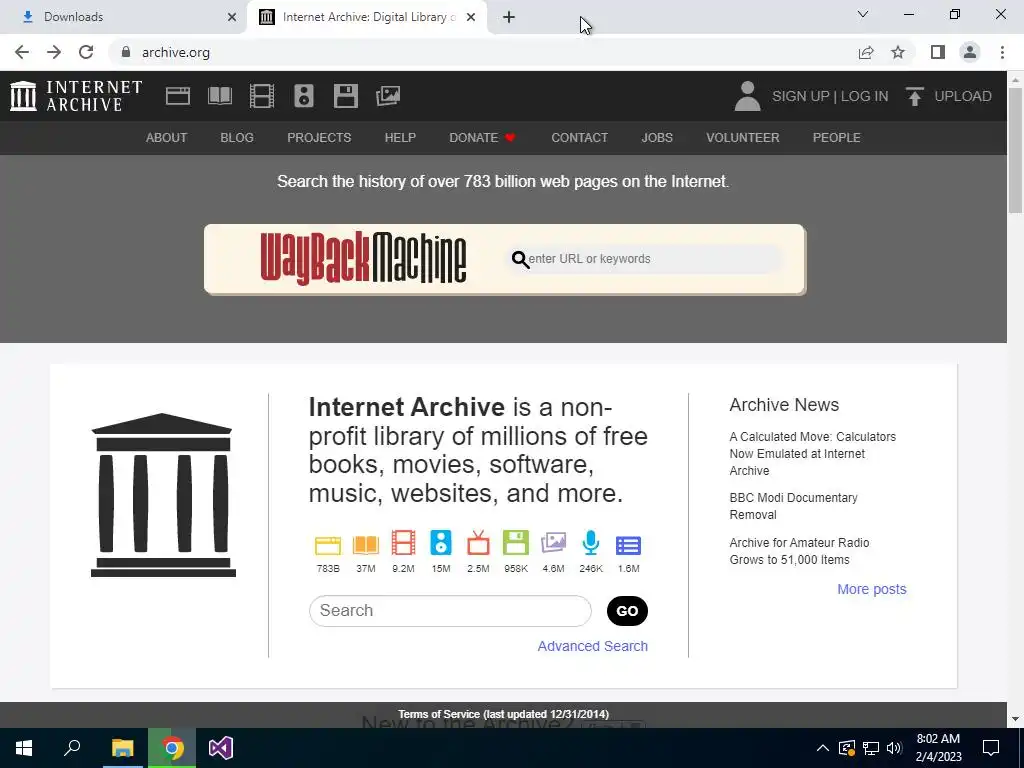Image resolution: width=1024 pixels, height=768 pixels.
Task: Open the JOBS menu item
Action: (x=657, y=138)
